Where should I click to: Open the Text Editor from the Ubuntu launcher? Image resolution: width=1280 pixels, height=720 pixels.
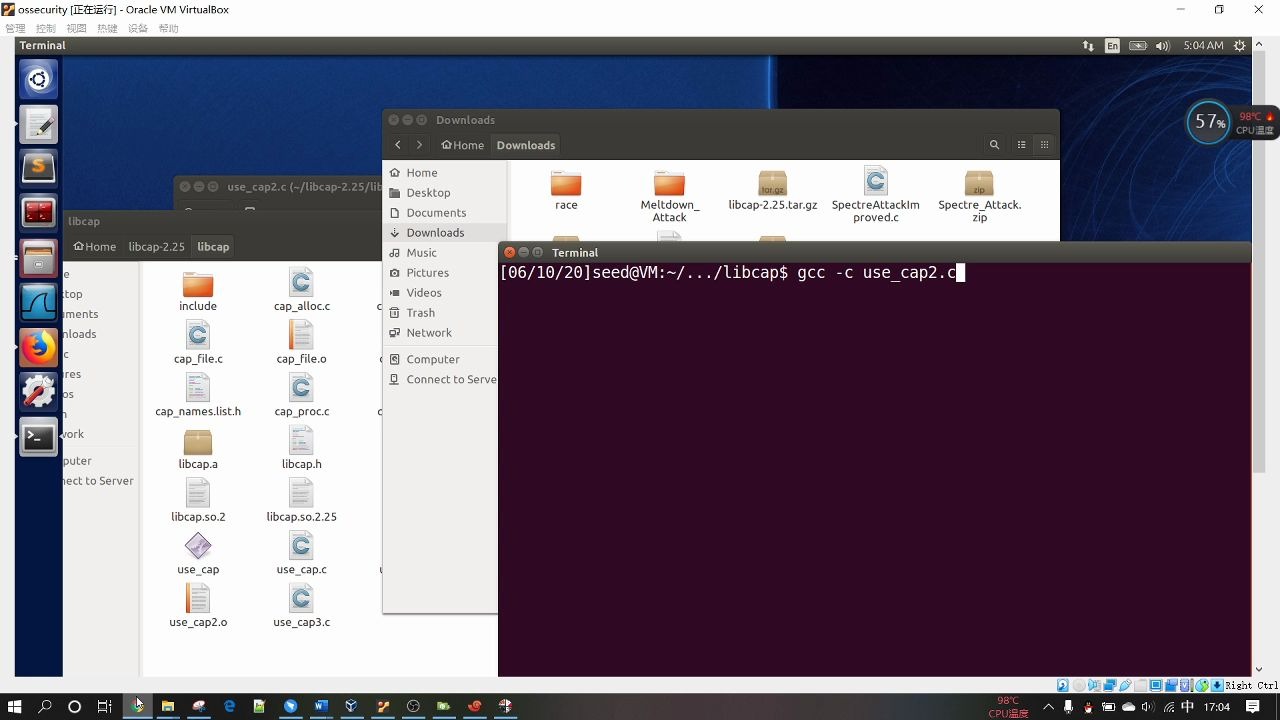(38, 123)
